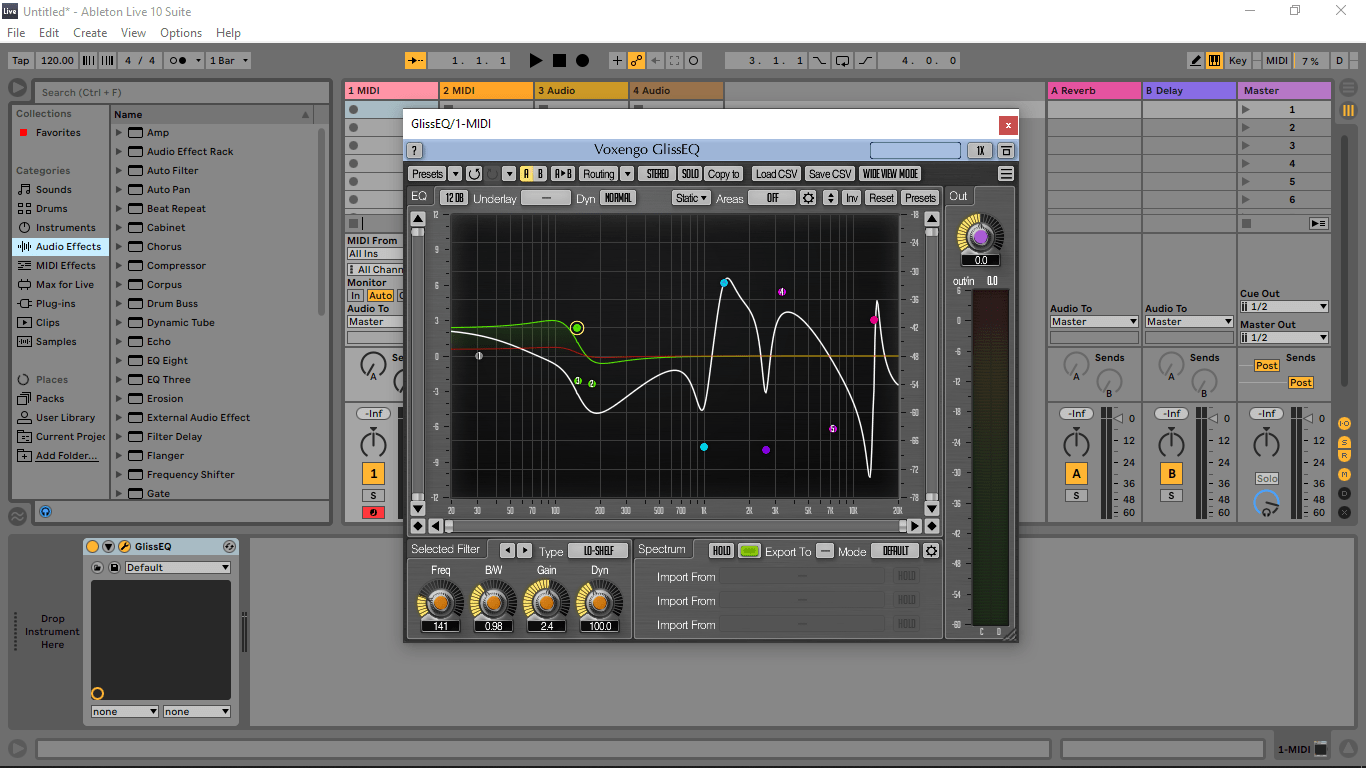Toggle GlissEQ device activator on/off
The width and height of the screenshot is (1366, 768).
coord(93,547)
